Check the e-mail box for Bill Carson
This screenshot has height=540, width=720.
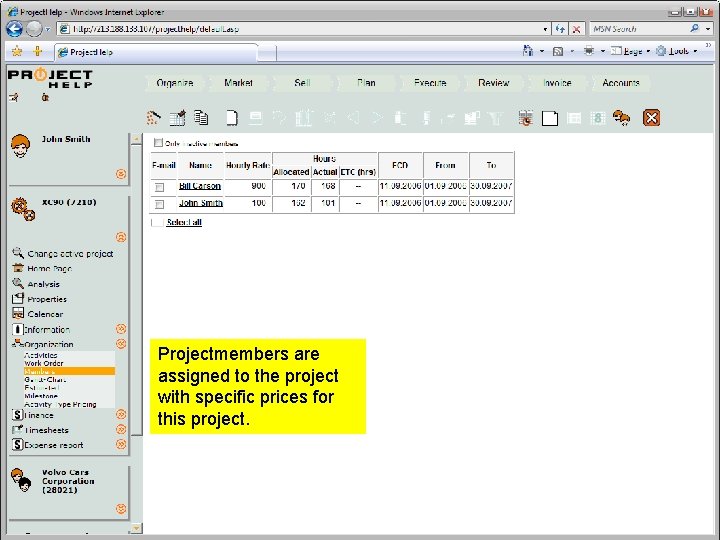point(159,187)
